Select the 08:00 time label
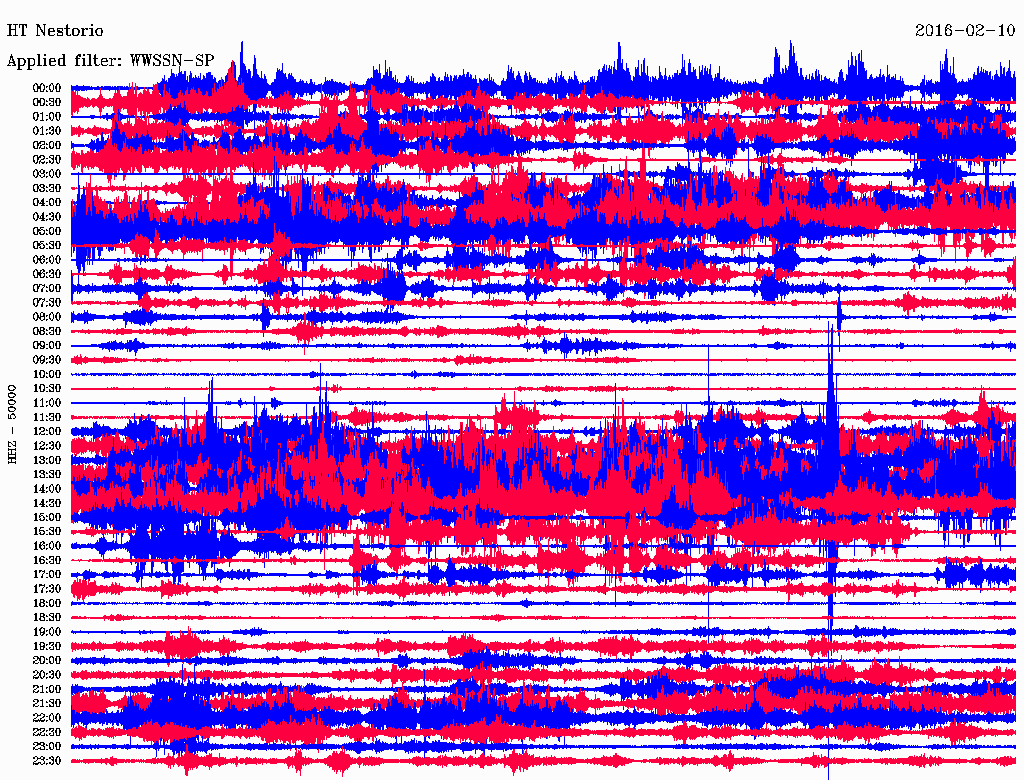Viewport: 1024px width, 780px height. tap(47, 317)
